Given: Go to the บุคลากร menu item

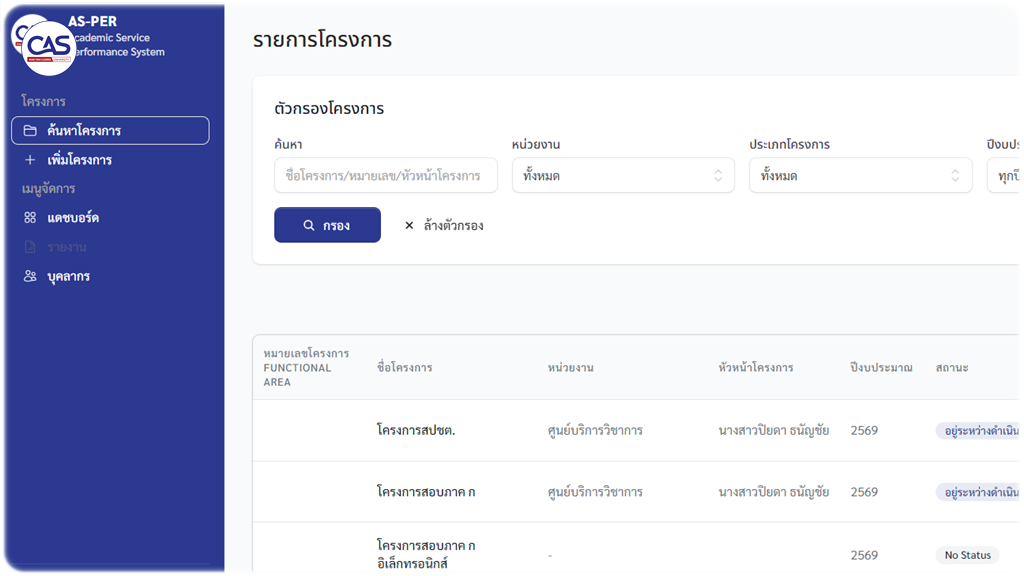Looking at the screenshot, I should point(68,277).
